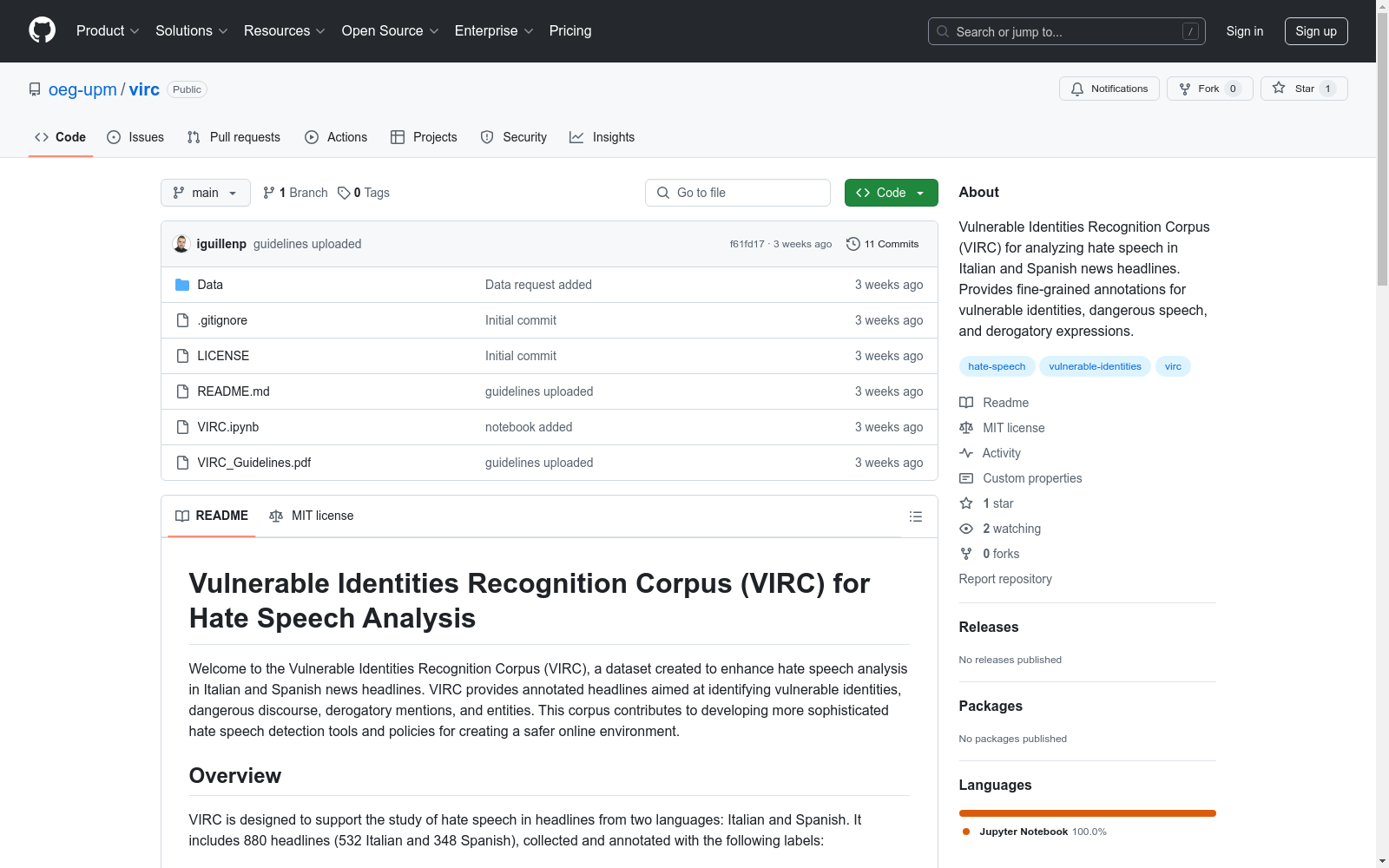The height and width of the screenshot is (868, 1389).
Task: Open the Readme link in About
Action: (994, 403)
